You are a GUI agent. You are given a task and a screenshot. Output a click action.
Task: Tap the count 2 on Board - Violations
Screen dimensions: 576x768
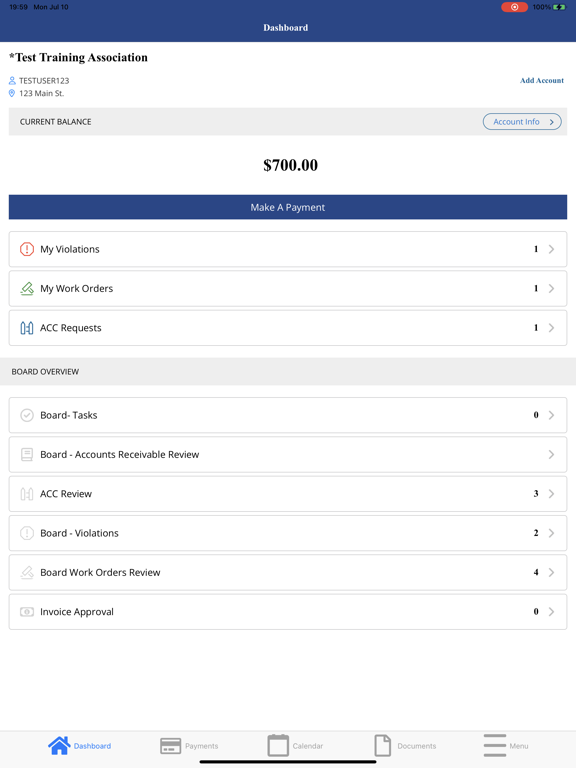(536, 533)
